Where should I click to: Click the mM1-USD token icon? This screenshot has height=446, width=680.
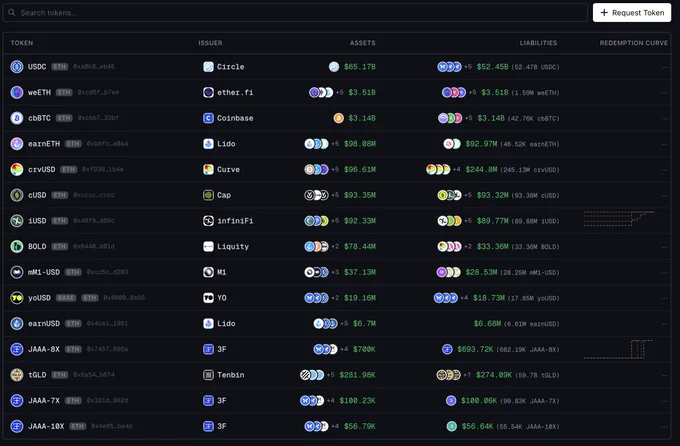17,272
